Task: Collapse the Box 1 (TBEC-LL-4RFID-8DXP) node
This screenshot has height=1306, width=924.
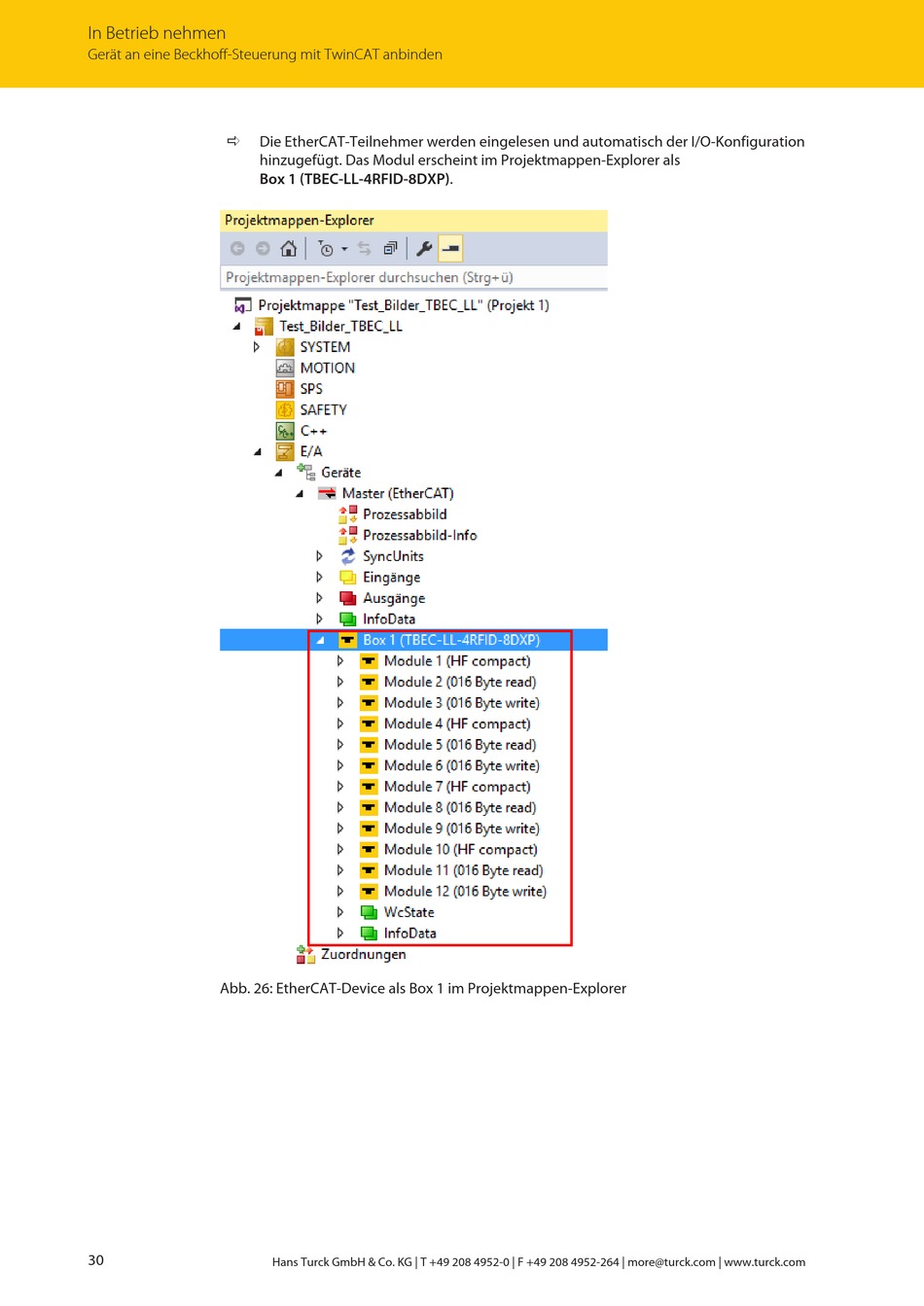Action: [x=320, y=640]
